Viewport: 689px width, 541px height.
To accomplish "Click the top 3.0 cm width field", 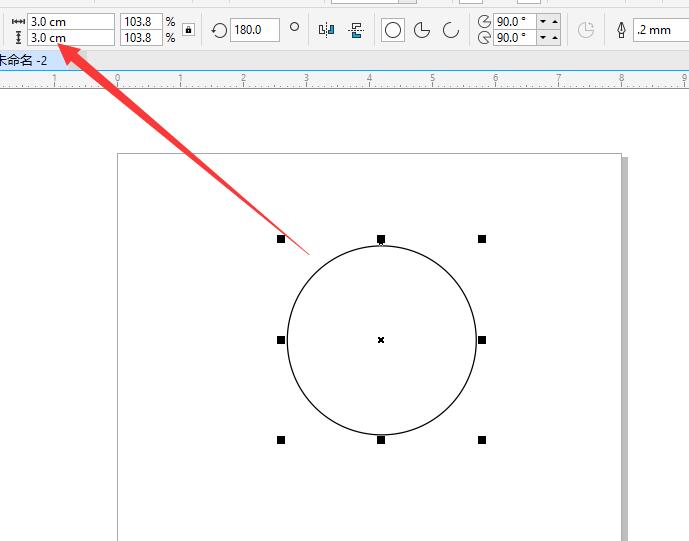I will point(70,21).
